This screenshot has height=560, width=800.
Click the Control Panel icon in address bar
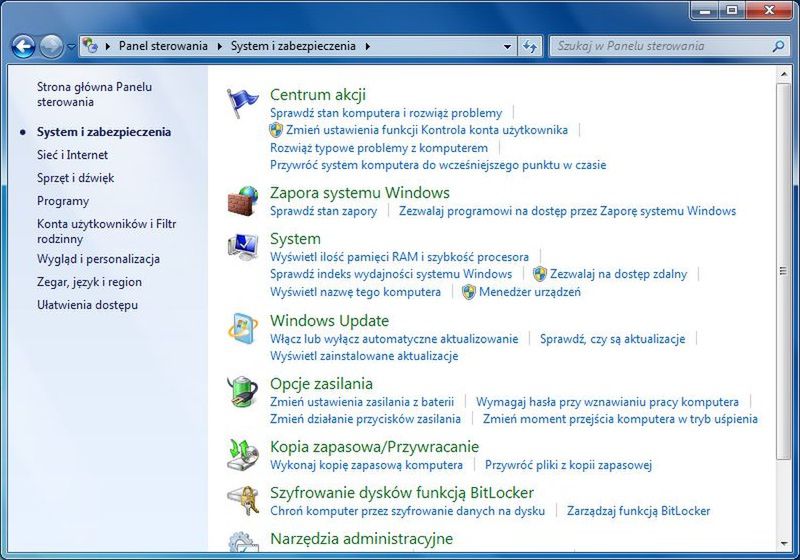pos(90,46)
